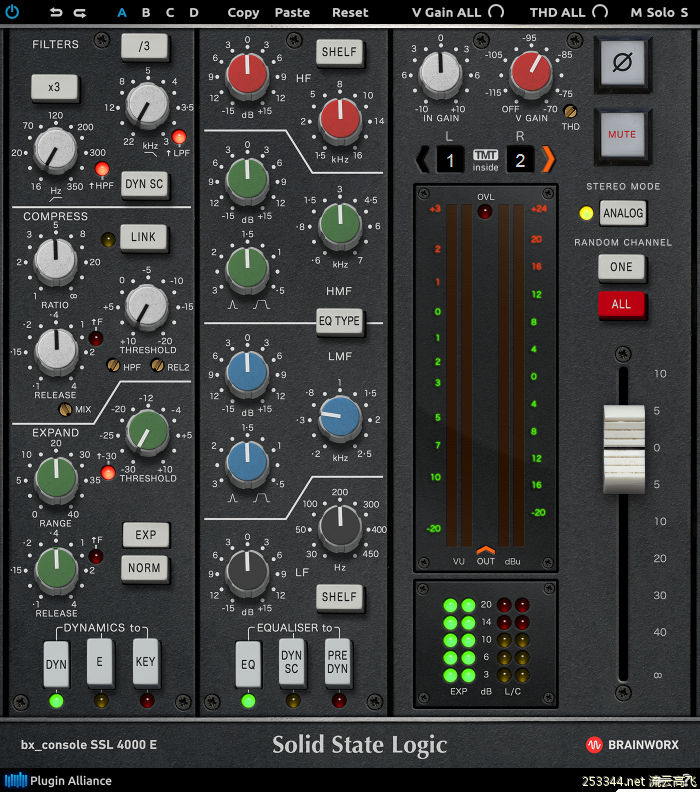The width and height of the screenshot is (700, 792).
Task: Select the S monitoring button
Action: 684,13
